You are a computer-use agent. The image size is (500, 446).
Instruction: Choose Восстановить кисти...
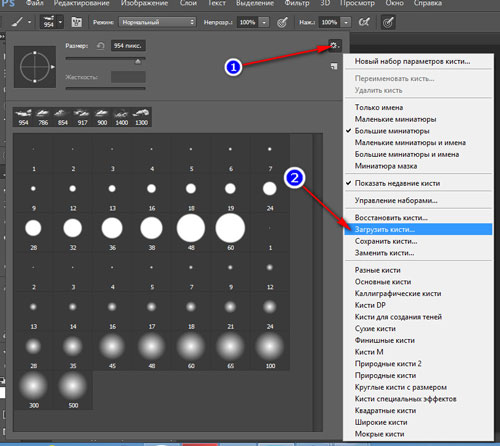pos(418,218)
